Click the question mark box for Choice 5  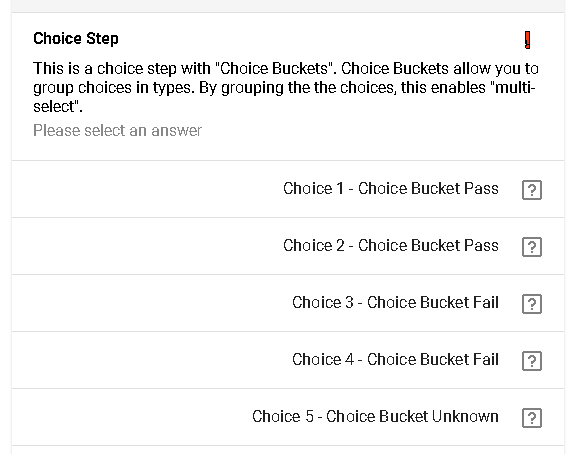point(532,418)
